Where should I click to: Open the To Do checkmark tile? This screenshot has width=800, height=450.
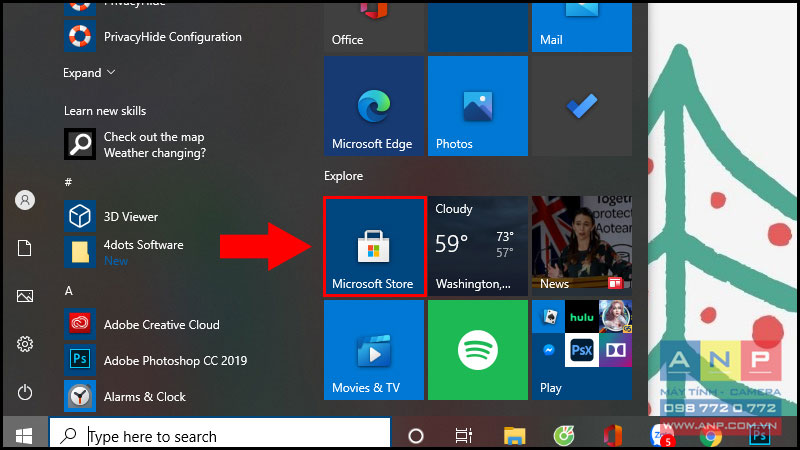[x=582, y=106]
